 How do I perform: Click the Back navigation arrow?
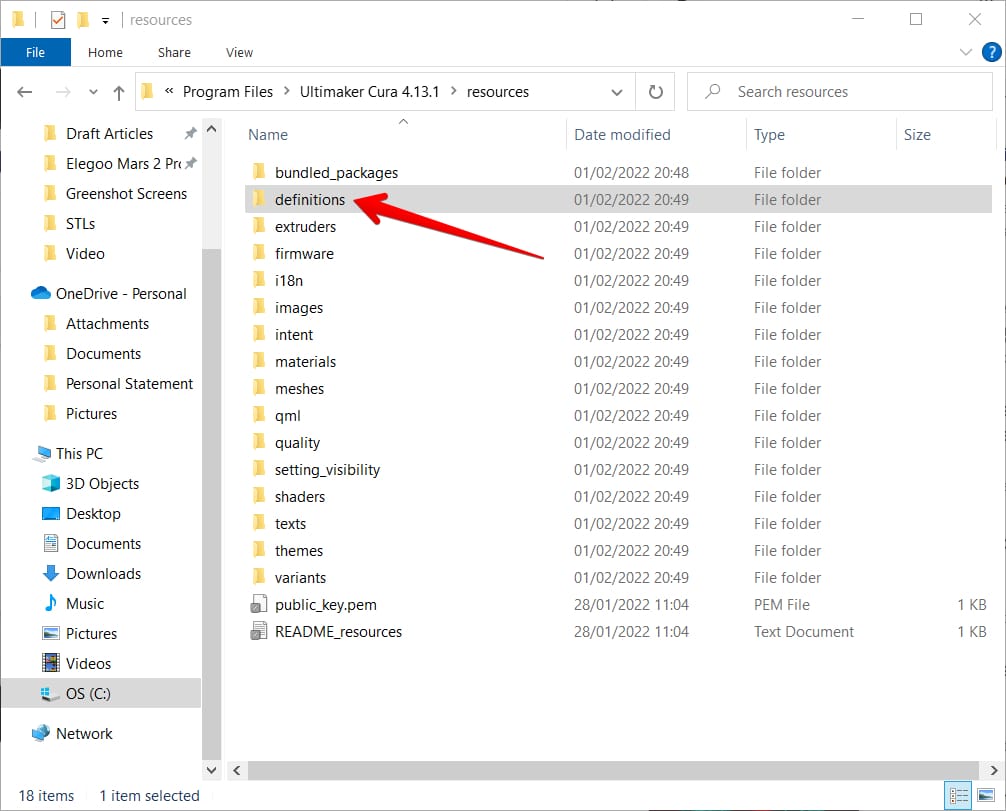tap(25, 92)
